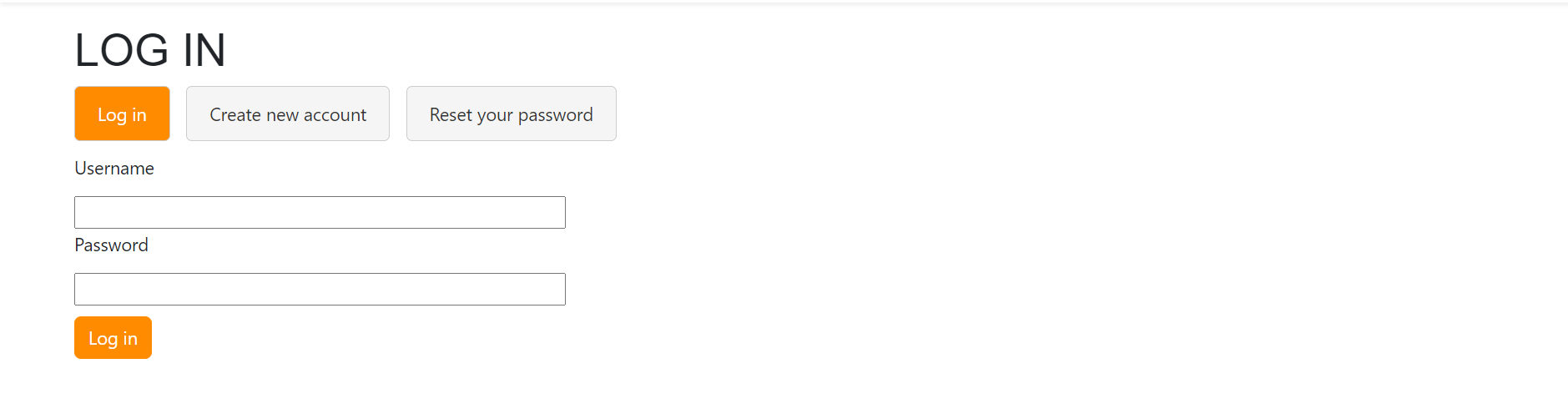This screenshot has height=414, width=1568.
Task: Click the empty Username entry box
Action: 320,212
